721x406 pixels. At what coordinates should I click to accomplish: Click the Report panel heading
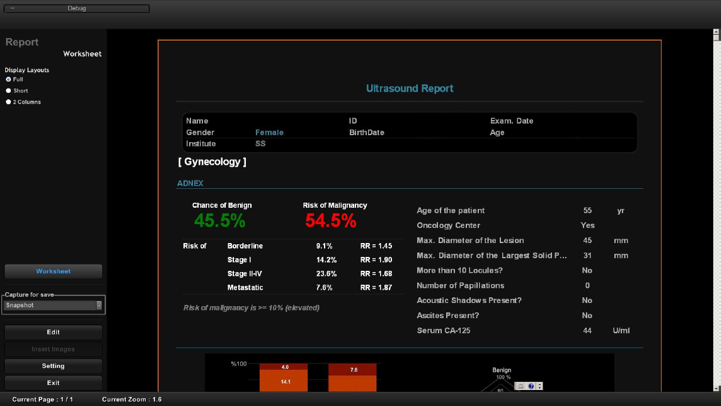click(x=22, y=42)
